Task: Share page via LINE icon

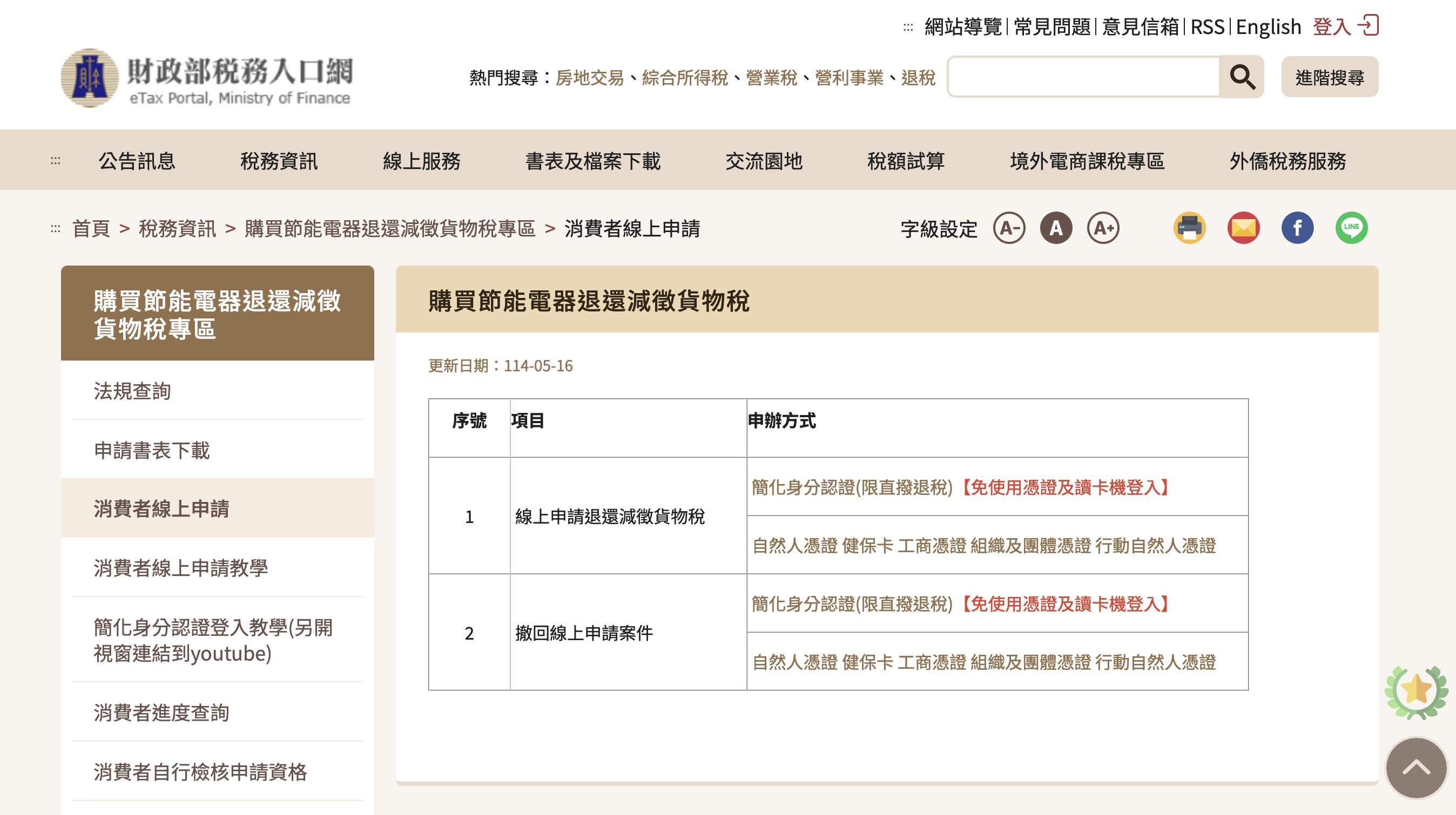Action: tap(1351, 228)
